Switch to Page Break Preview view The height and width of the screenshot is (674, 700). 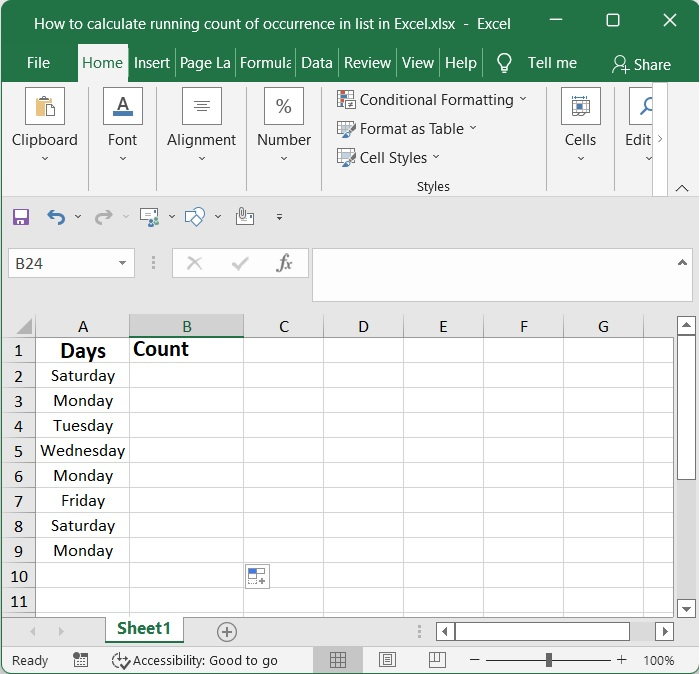coord(435,660)
